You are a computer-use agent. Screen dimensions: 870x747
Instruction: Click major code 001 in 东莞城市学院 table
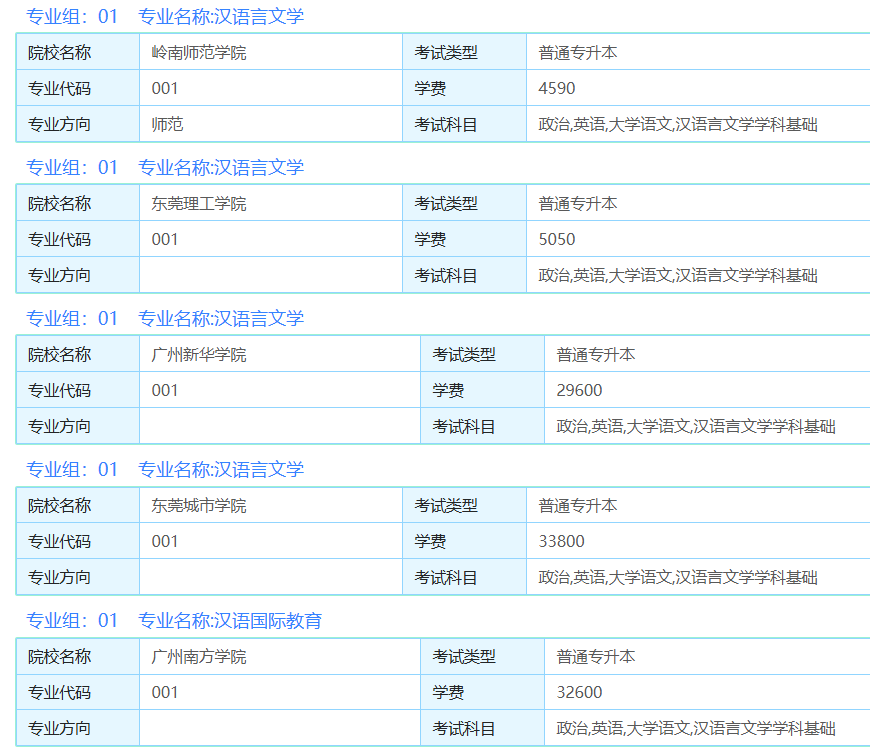(x=165, y=541)
